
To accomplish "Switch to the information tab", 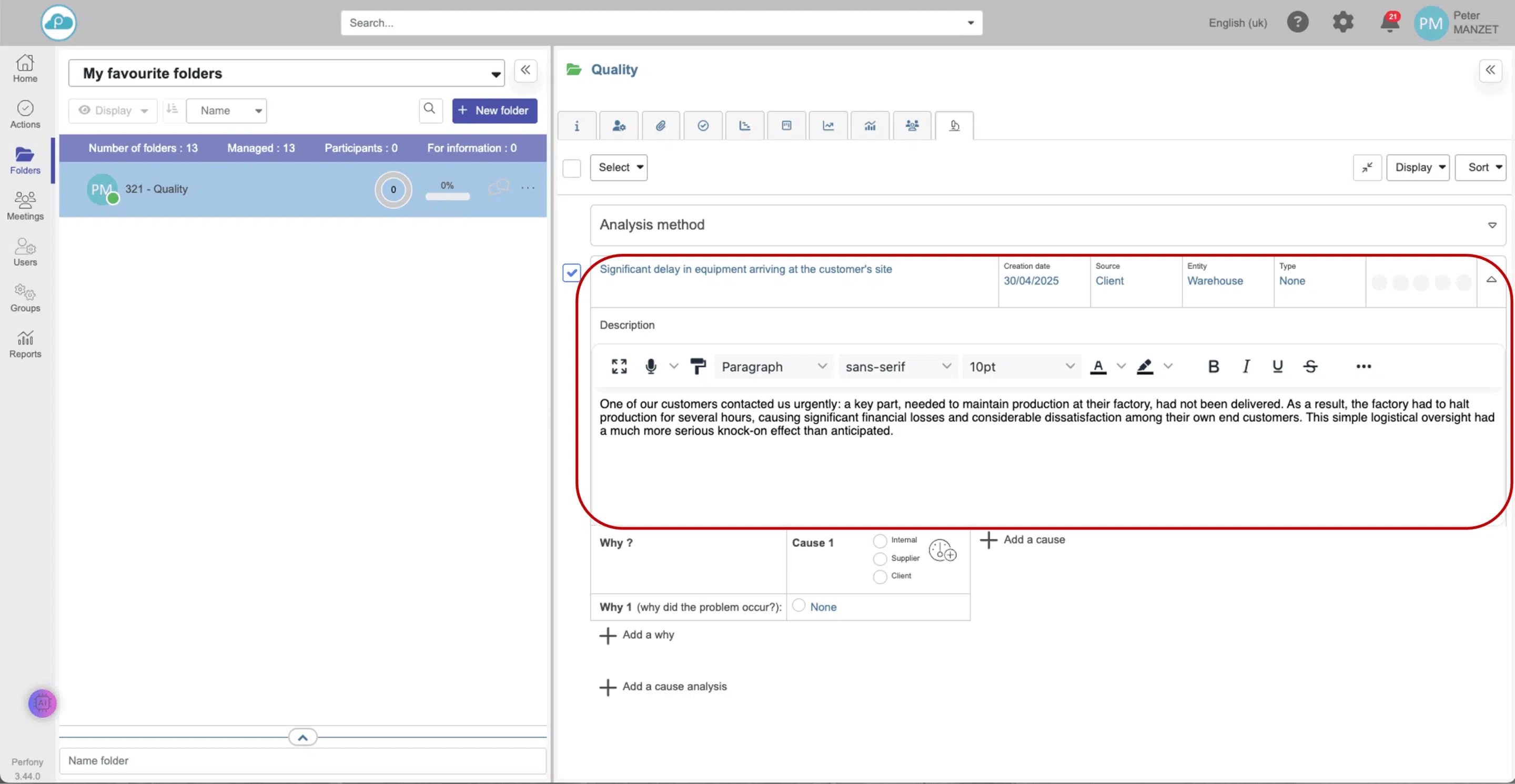I will coord(577,126).
